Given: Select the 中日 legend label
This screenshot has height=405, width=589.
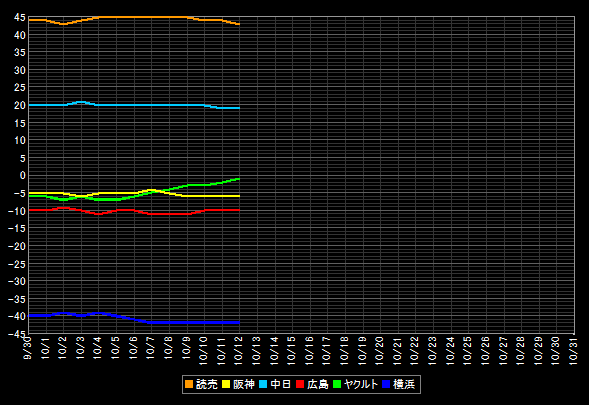Looking at the screenshot, I should [281, 384].
